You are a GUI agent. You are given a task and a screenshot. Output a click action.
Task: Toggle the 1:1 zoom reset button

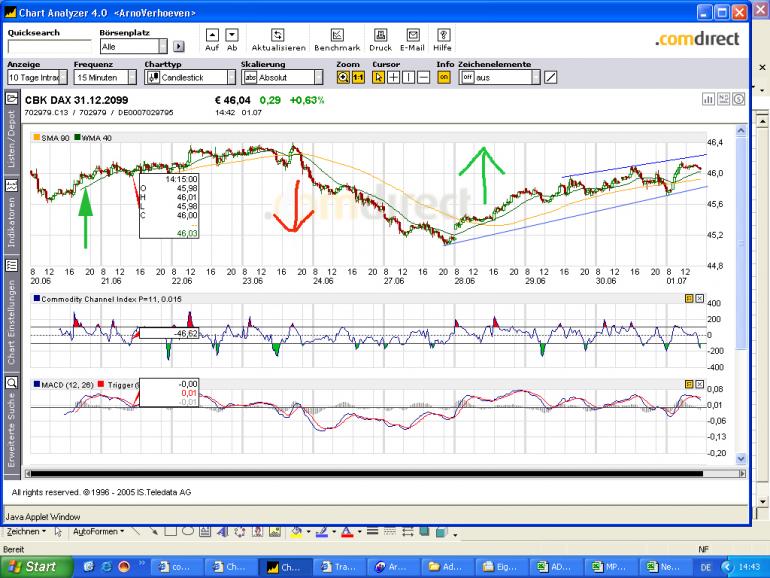click(357, 77)
